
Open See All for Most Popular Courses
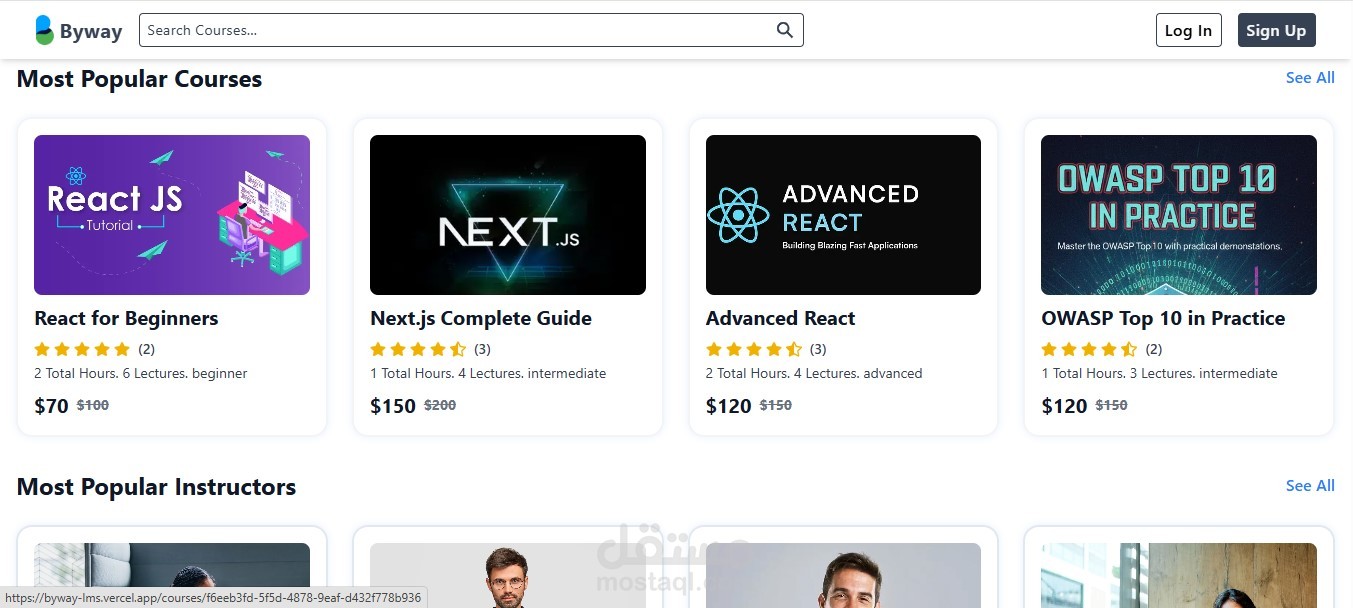pos(1310,78)
